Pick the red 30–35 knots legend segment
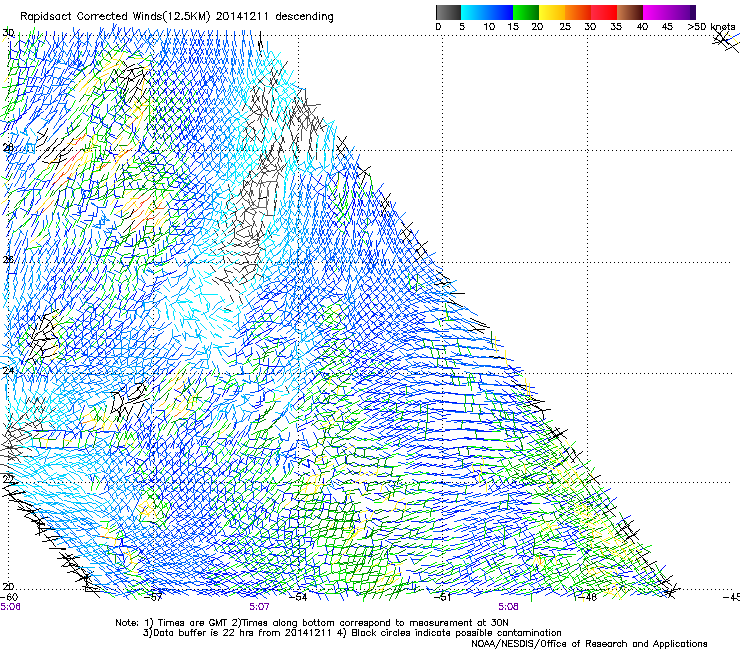The image size is (740, 650). tap(604, 12)
